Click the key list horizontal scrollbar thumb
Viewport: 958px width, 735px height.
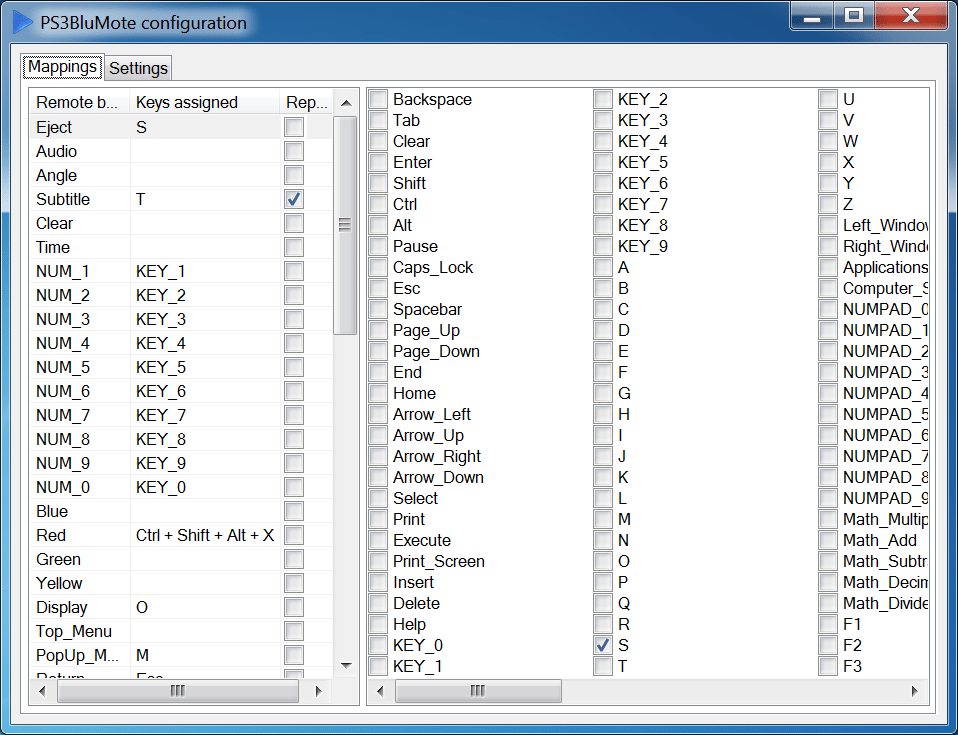[x=478, y=691]
